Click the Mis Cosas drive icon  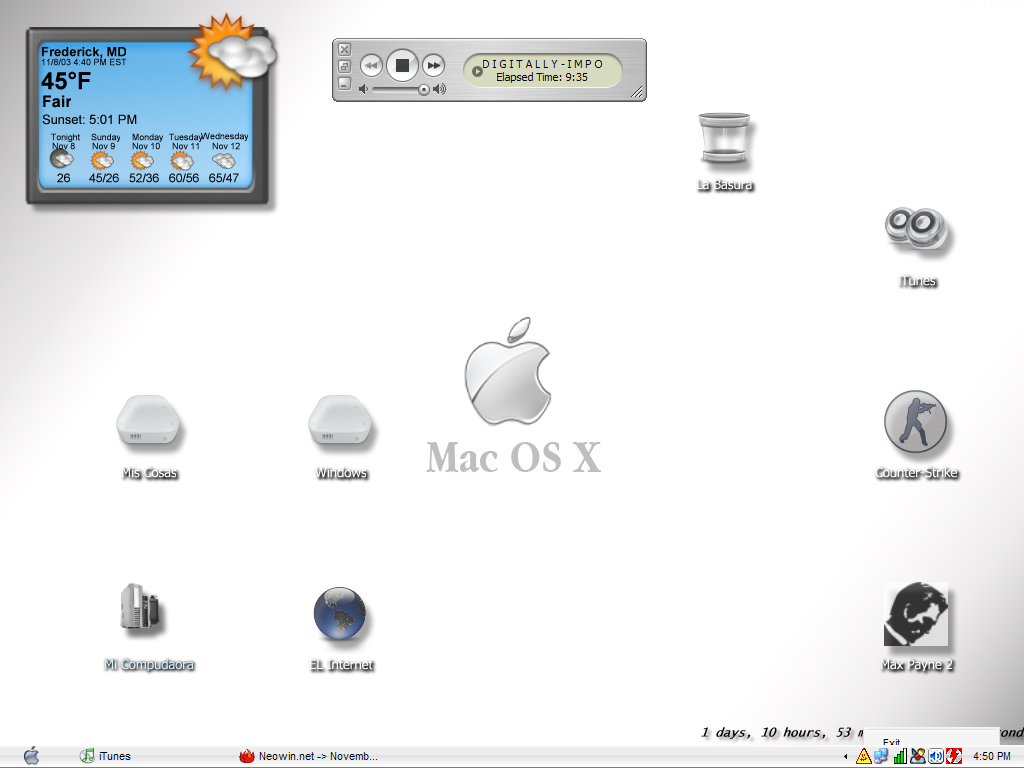[x=149, y=423]
